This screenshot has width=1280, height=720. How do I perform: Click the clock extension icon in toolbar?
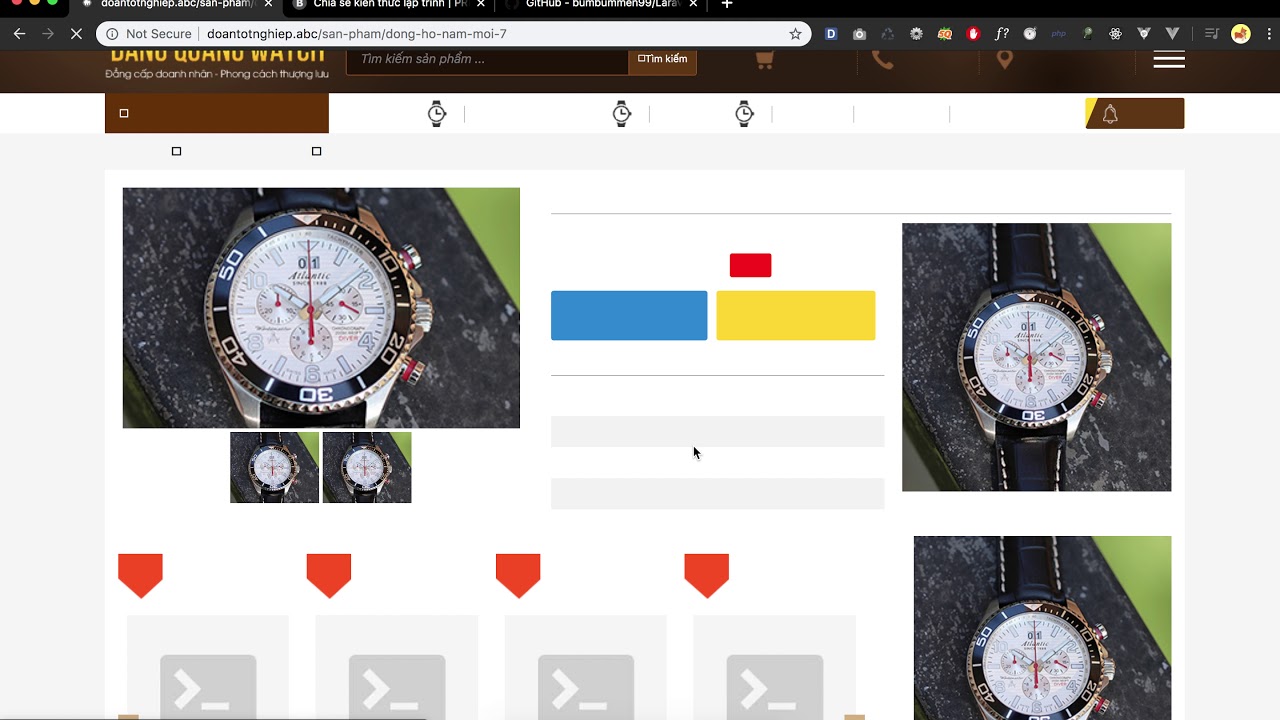[1030, 34]
